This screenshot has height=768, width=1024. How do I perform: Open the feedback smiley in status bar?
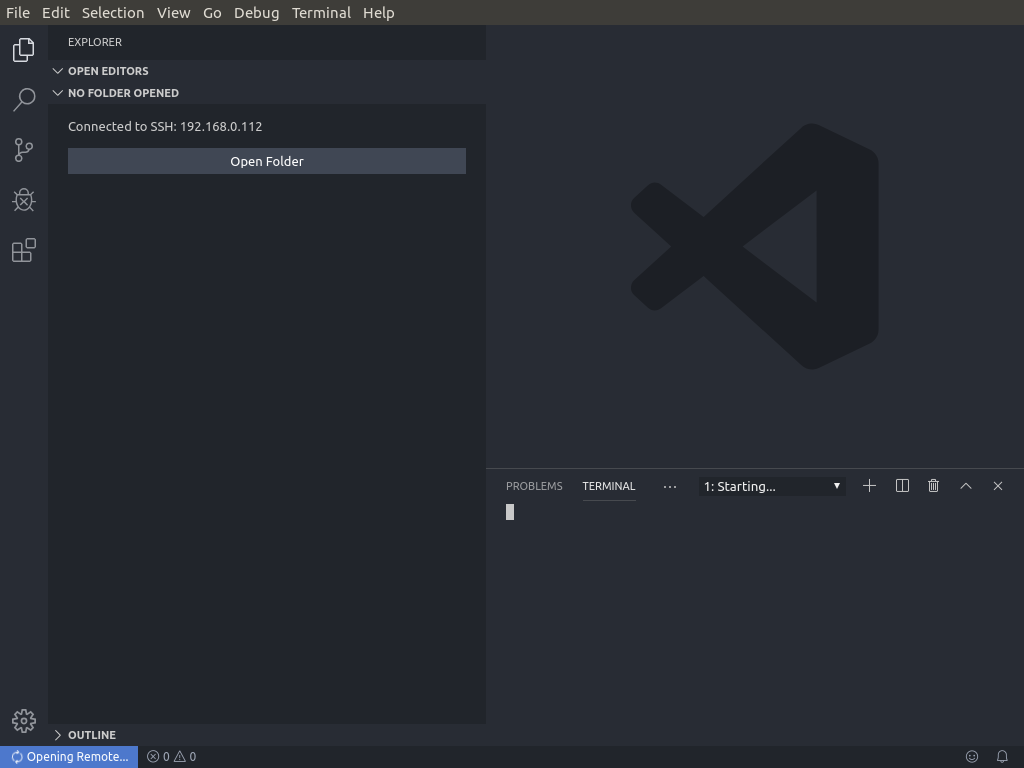(x=972, y=756)
